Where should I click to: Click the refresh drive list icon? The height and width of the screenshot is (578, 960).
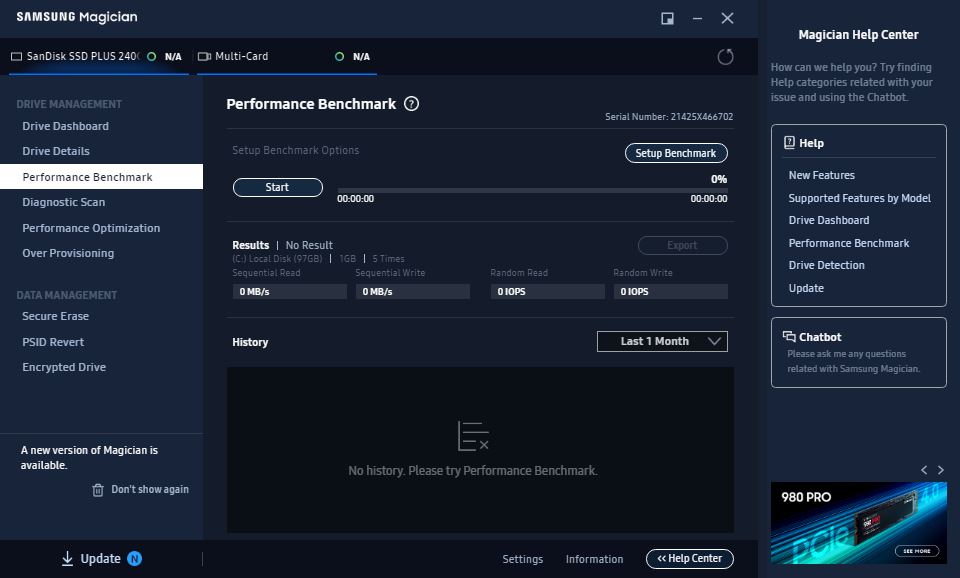click(x=725, y=57)
